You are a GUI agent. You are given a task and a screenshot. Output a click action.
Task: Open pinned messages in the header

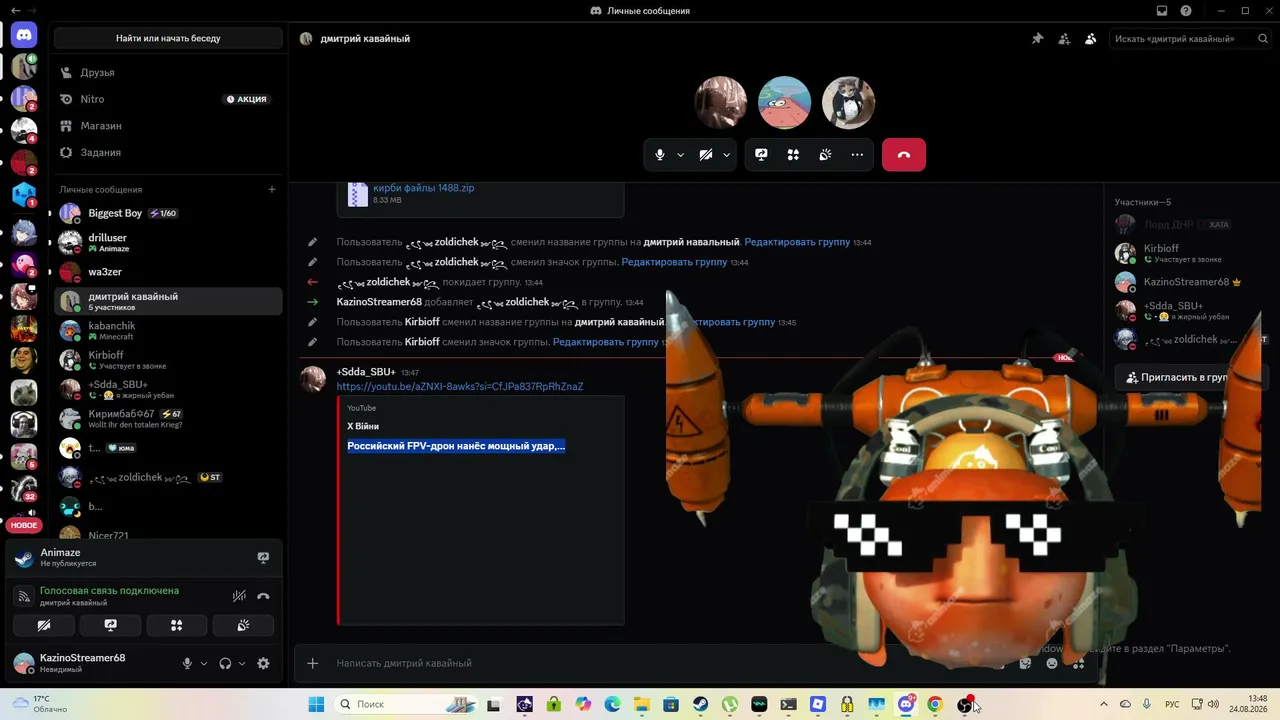[x=1038, y=39]
